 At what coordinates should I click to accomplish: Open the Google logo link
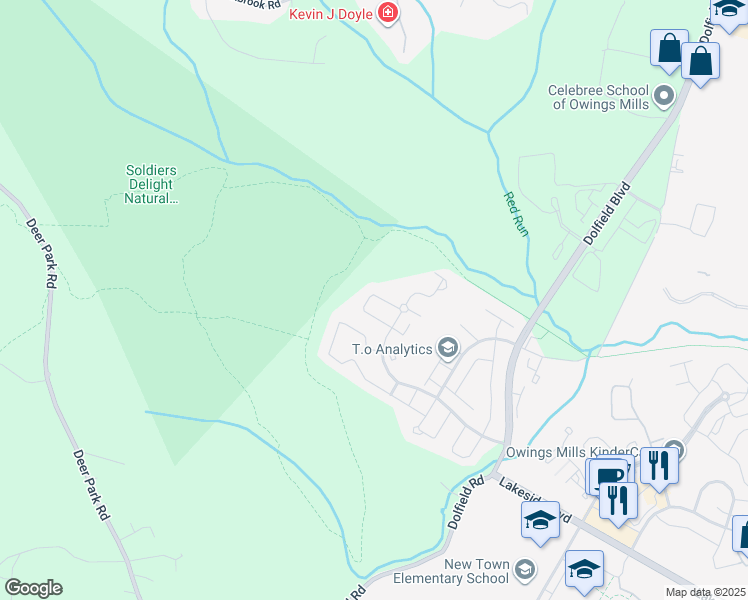(33, 588)
